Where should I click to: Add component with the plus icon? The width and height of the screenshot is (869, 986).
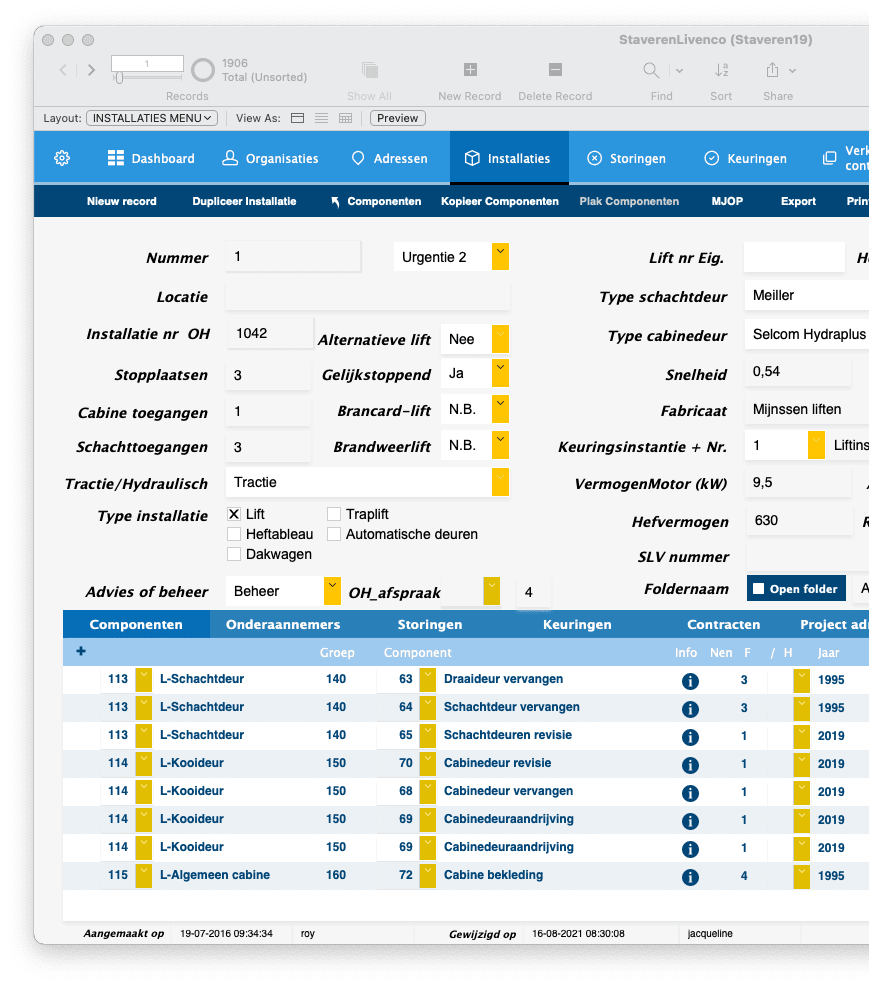point(81,651)
